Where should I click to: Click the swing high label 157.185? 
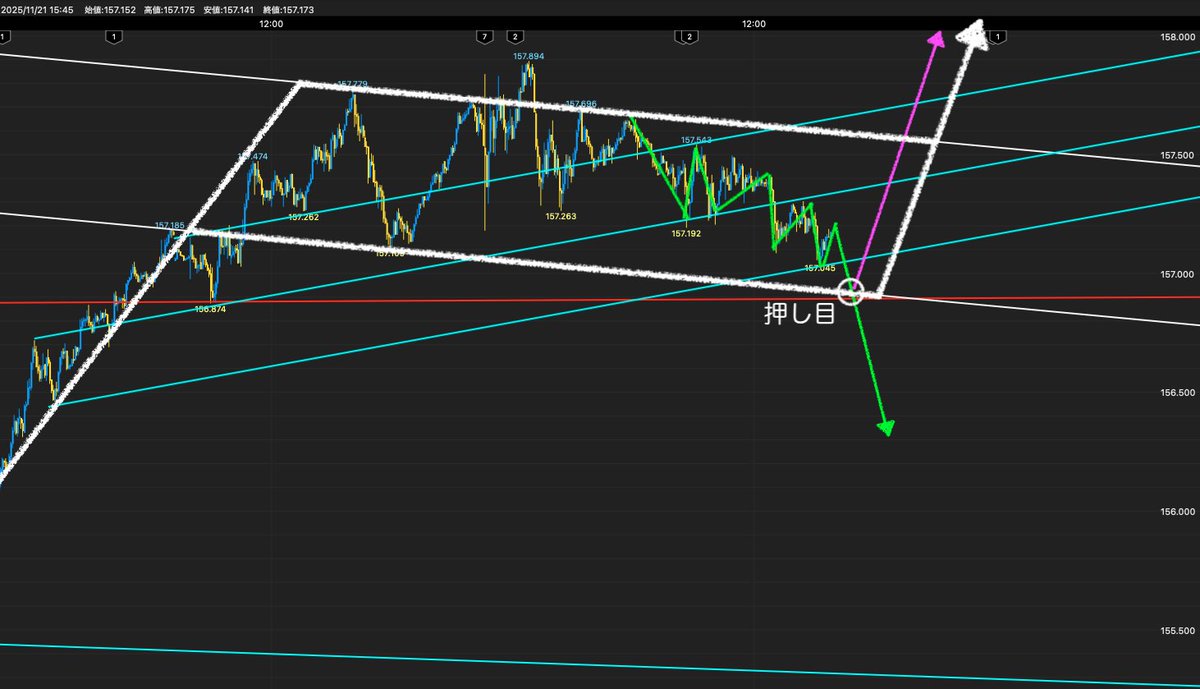(169, 226)
